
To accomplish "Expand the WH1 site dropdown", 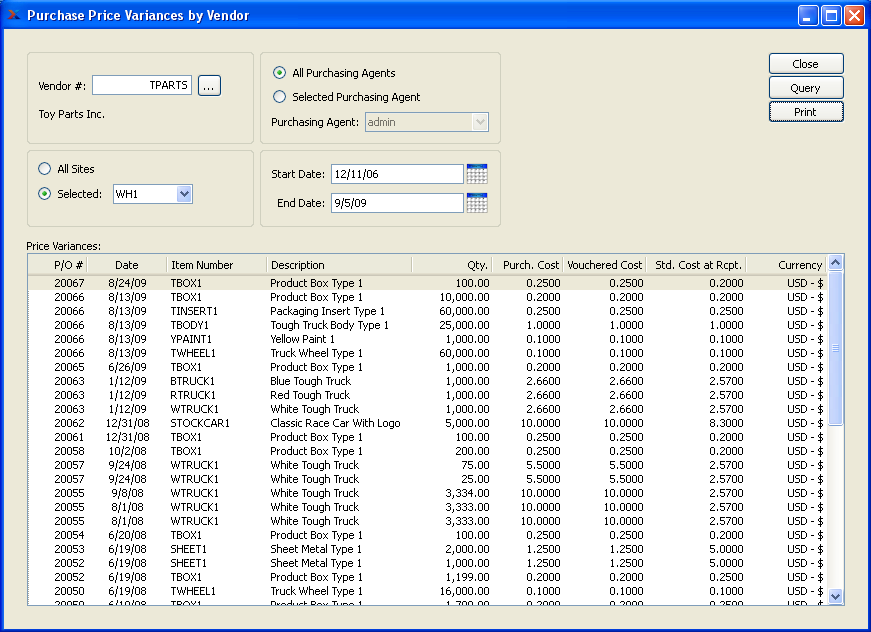I will pyautogui.click(x=184, y=194).
